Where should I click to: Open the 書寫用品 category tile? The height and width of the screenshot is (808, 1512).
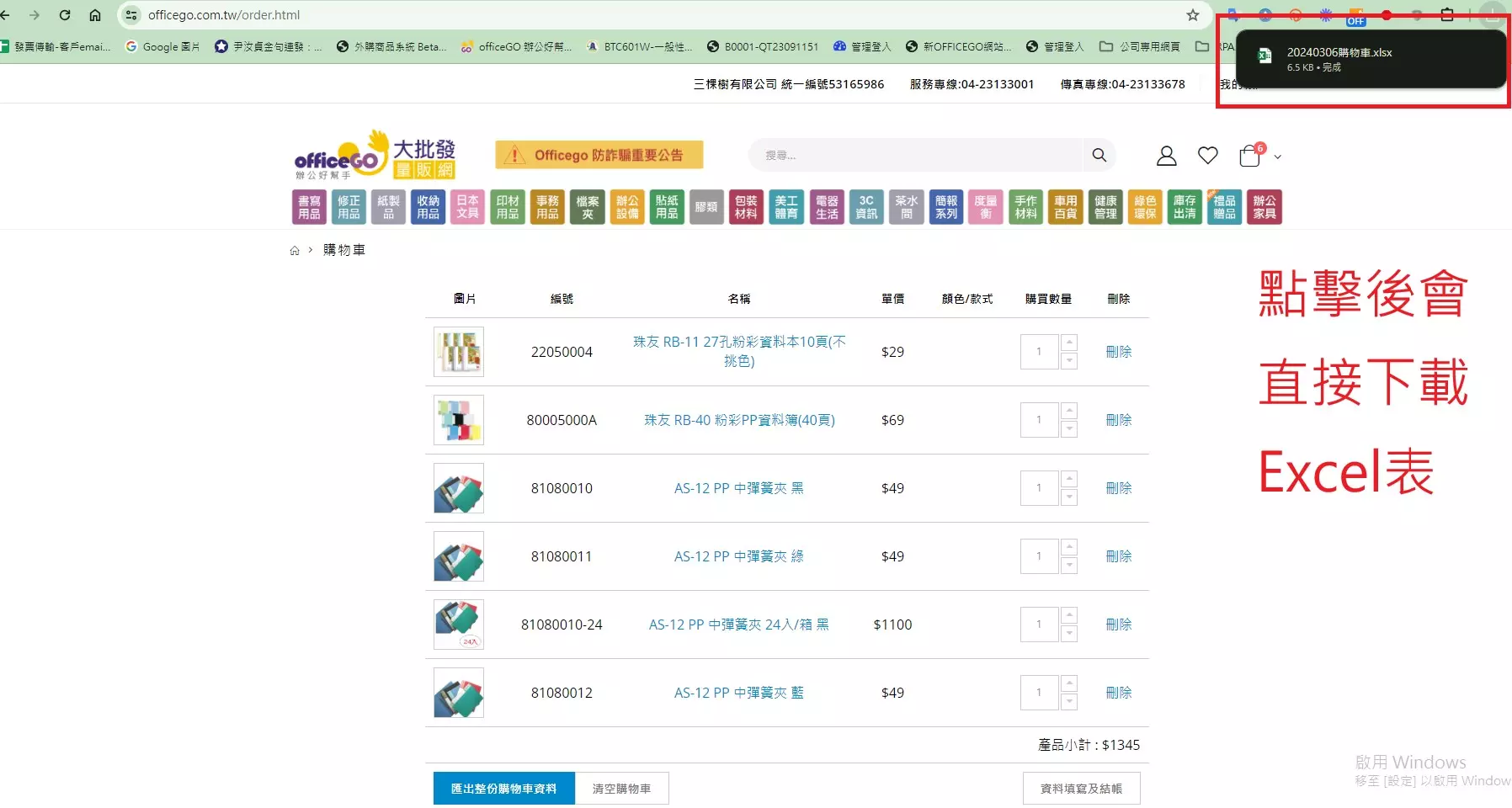(309, 207)
